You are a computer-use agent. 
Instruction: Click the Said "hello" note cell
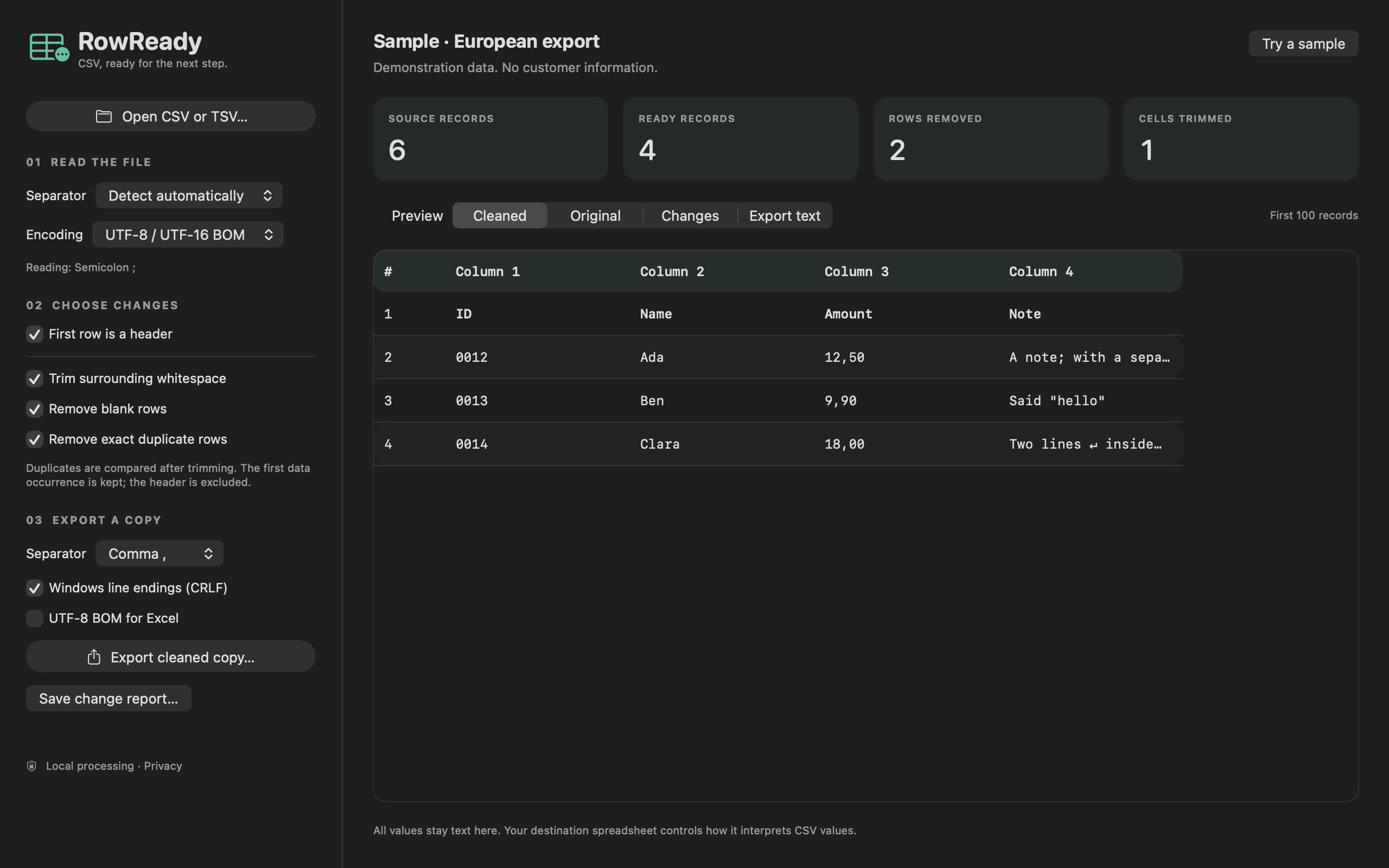point(1057,401)
